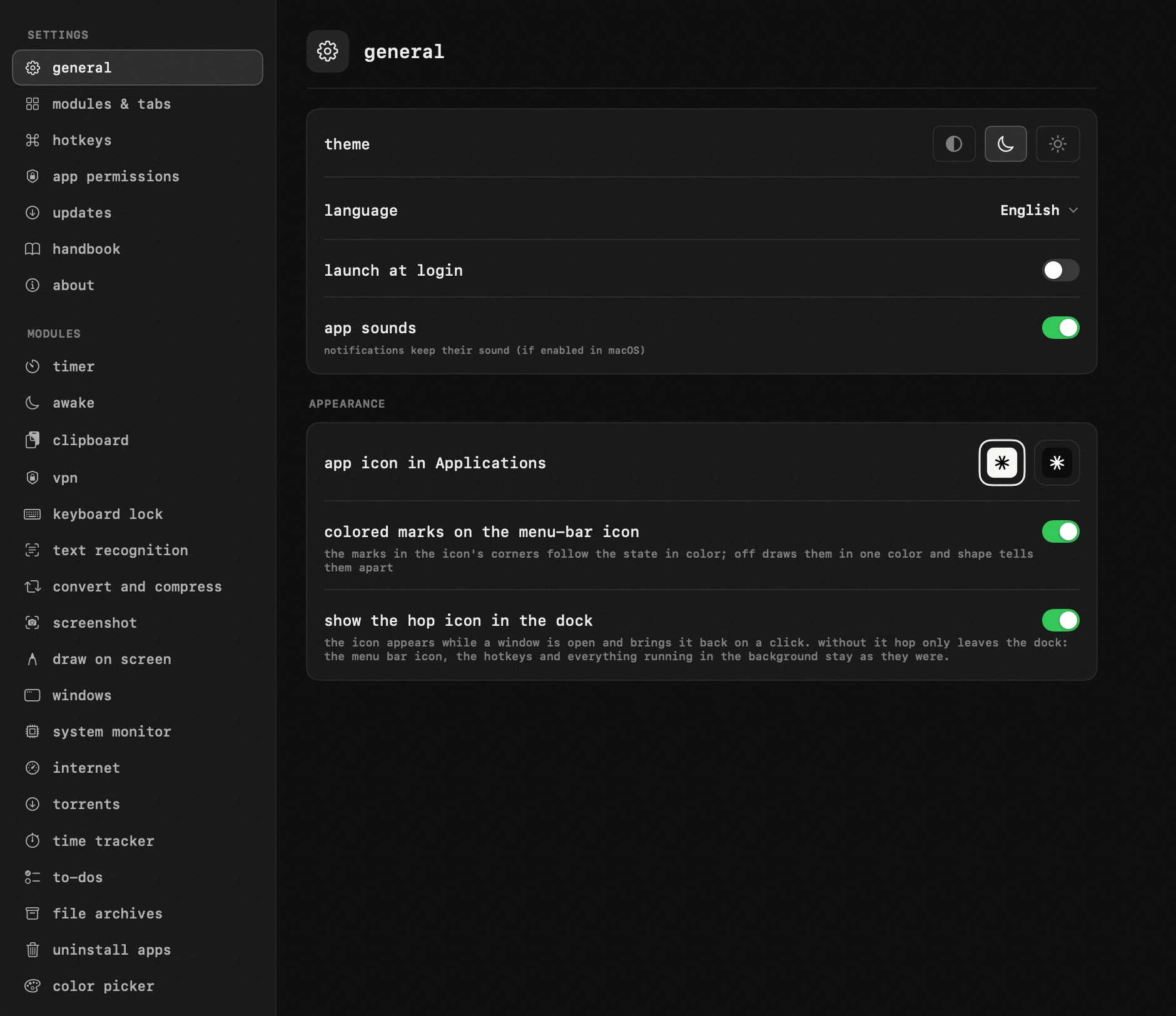Viewport: 1176px width, 1016px height.
Task: Open the English language dropdown
Action: 1039,210
